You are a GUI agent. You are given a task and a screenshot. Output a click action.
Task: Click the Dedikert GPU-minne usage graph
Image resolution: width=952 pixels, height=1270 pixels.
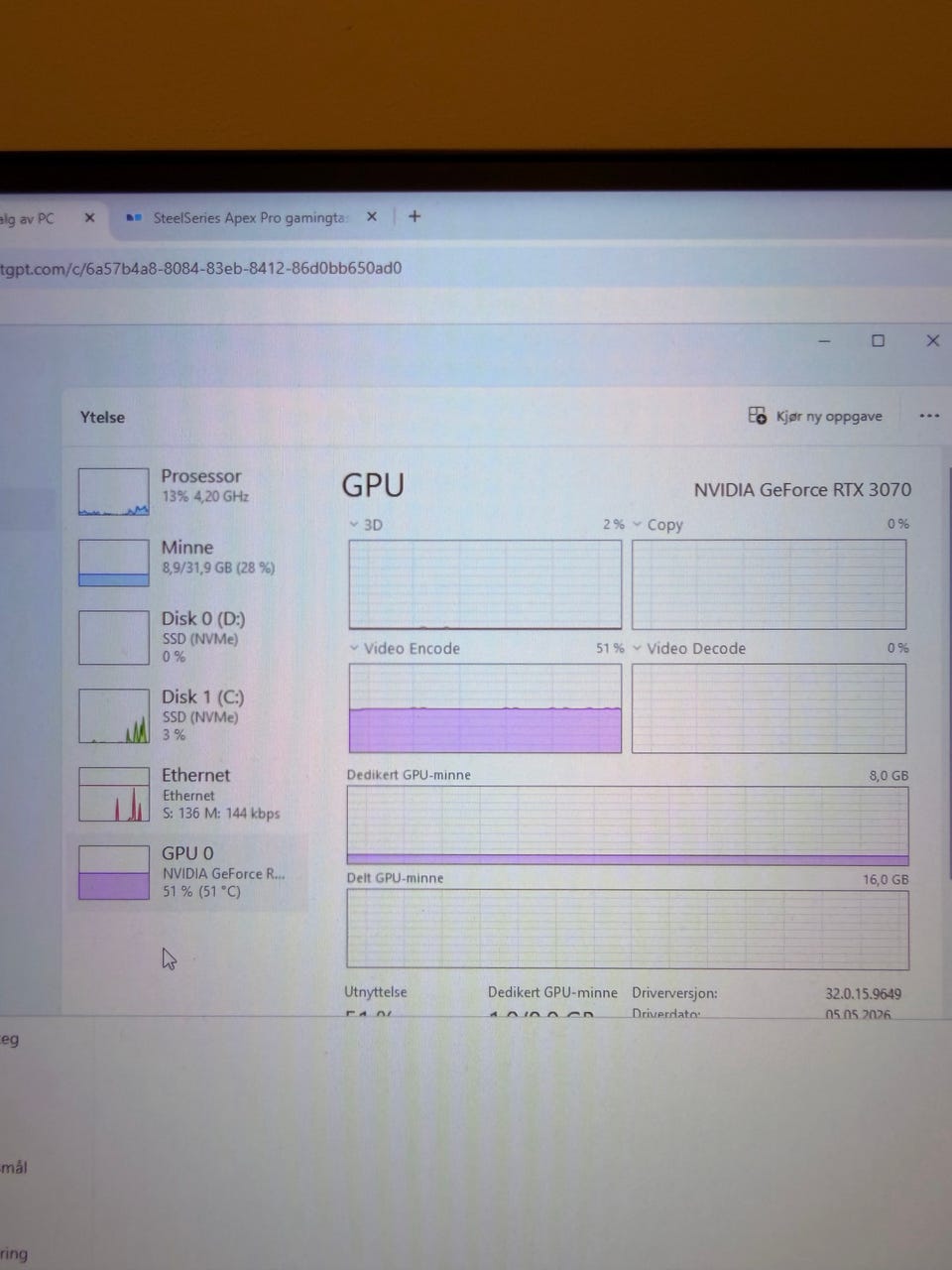(627, 825)
